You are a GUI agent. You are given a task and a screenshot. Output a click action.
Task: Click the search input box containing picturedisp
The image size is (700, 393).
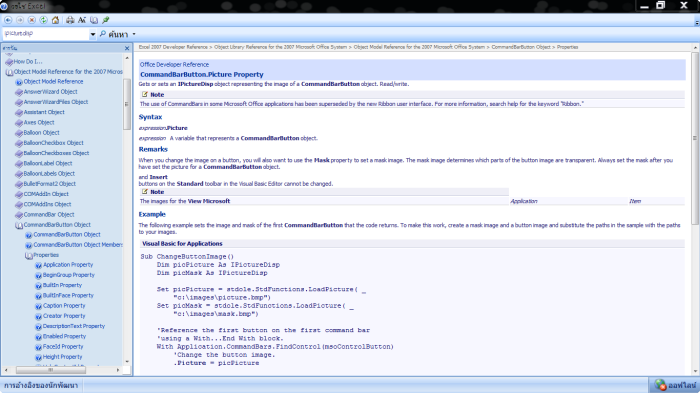[46, 34]
